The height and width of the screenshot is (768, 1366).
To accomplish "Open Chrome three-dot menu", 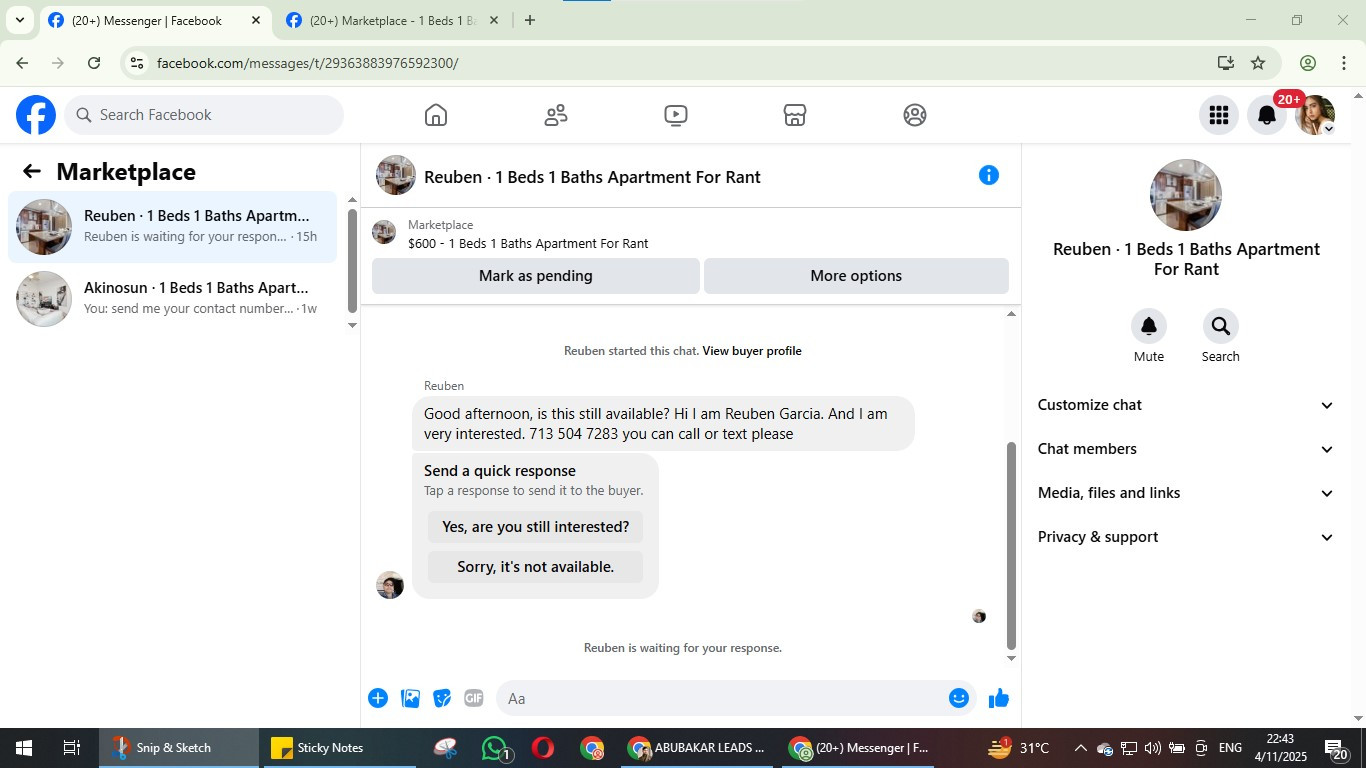I will click(x=1344, y=63).
